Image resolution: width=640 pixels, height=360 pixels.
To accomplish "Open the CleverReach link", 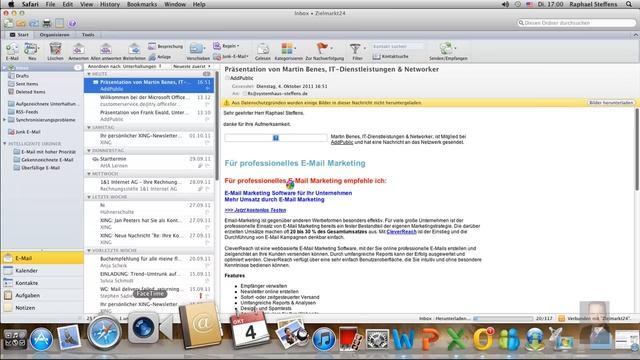I will pos(401,231).
